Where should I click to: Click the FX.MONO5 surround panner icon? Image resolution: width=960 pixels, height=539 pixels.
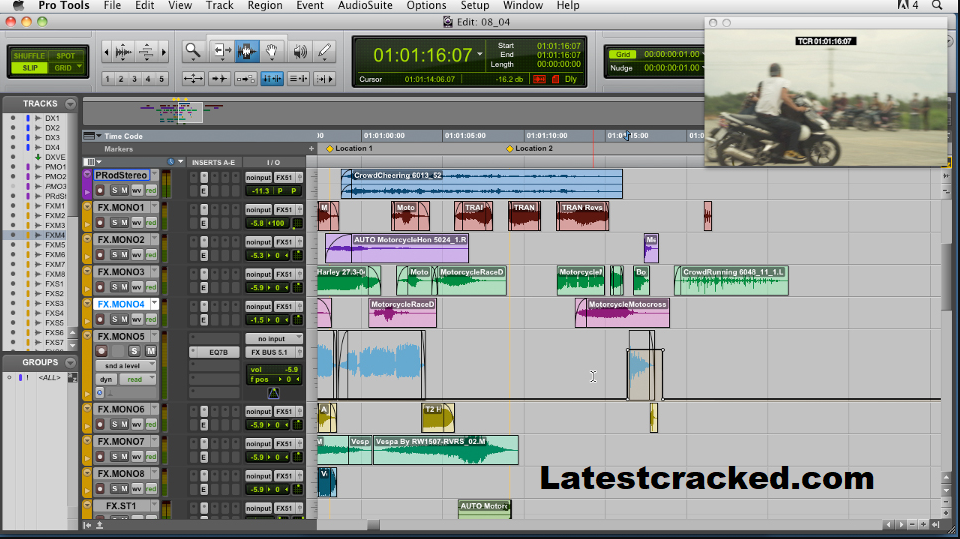pyautogui.click(x=274, y=393)
